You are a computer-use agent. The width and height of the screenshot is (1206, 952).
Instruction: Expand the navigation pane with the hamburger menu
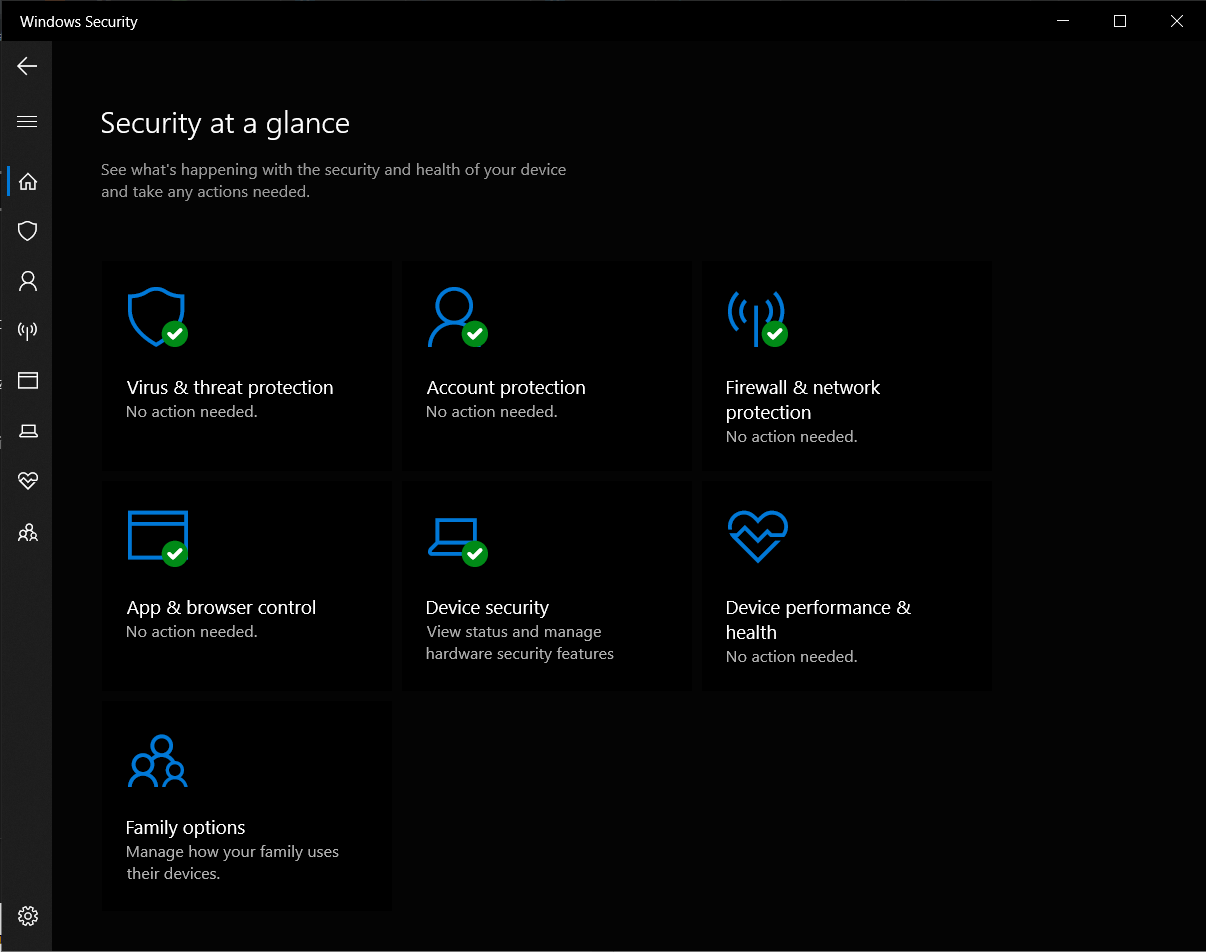[27, 121]
